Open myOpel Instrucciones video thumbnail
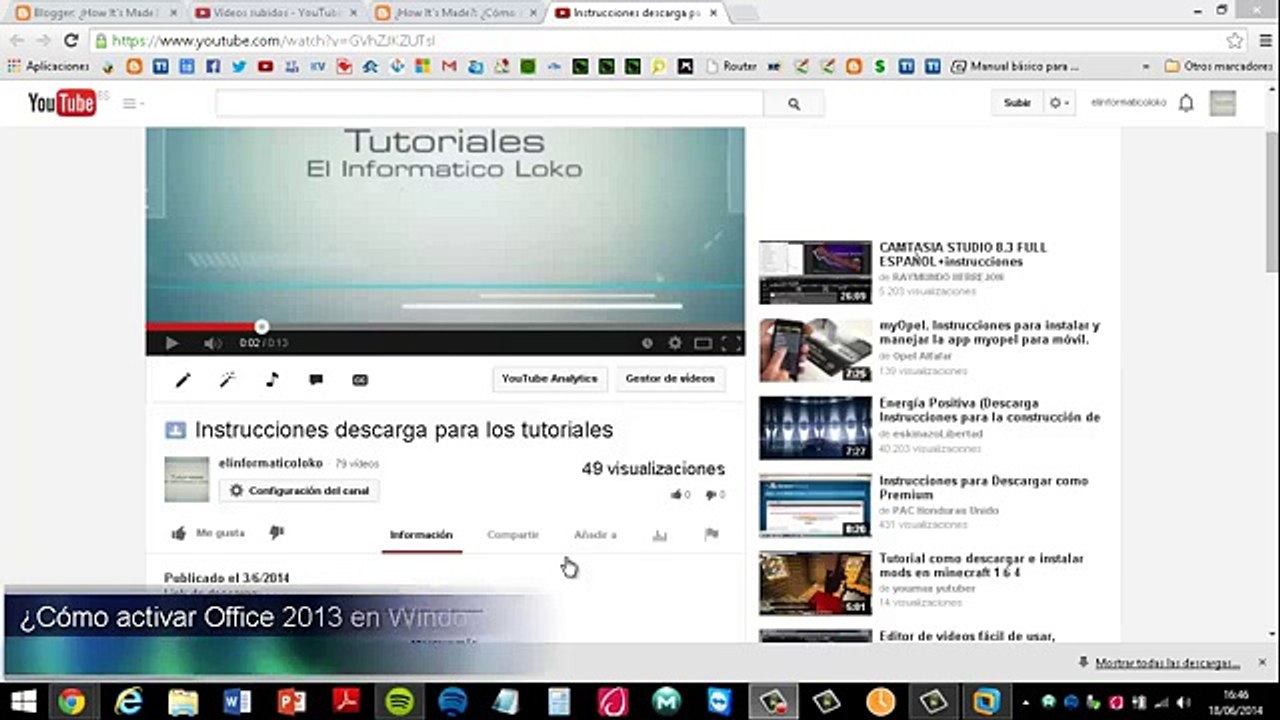The width and height of the screenshot is (1280, 720). [x=815, y=350]
